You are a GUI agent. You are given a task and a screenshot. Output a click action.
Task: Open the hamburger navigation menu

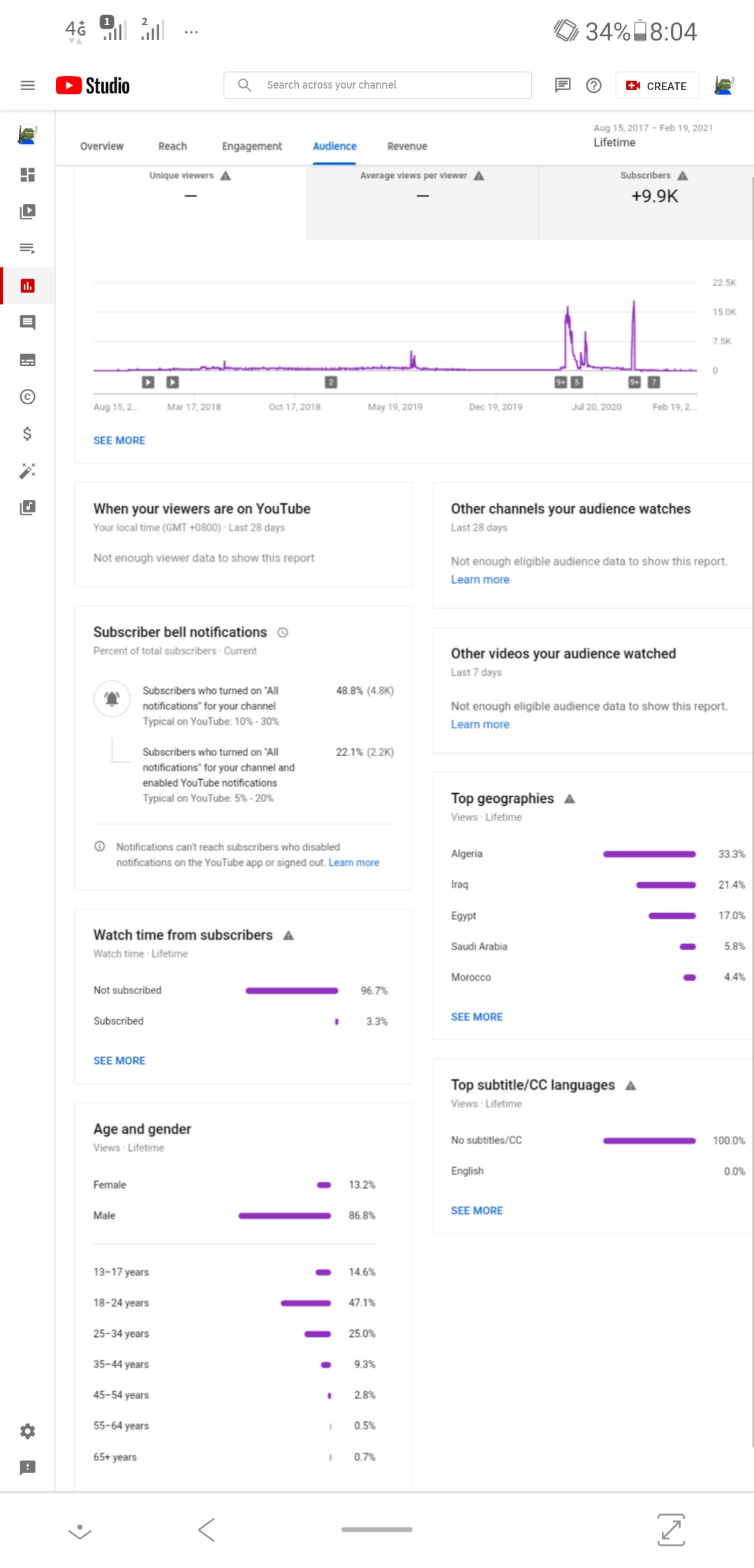coord(27,85)
